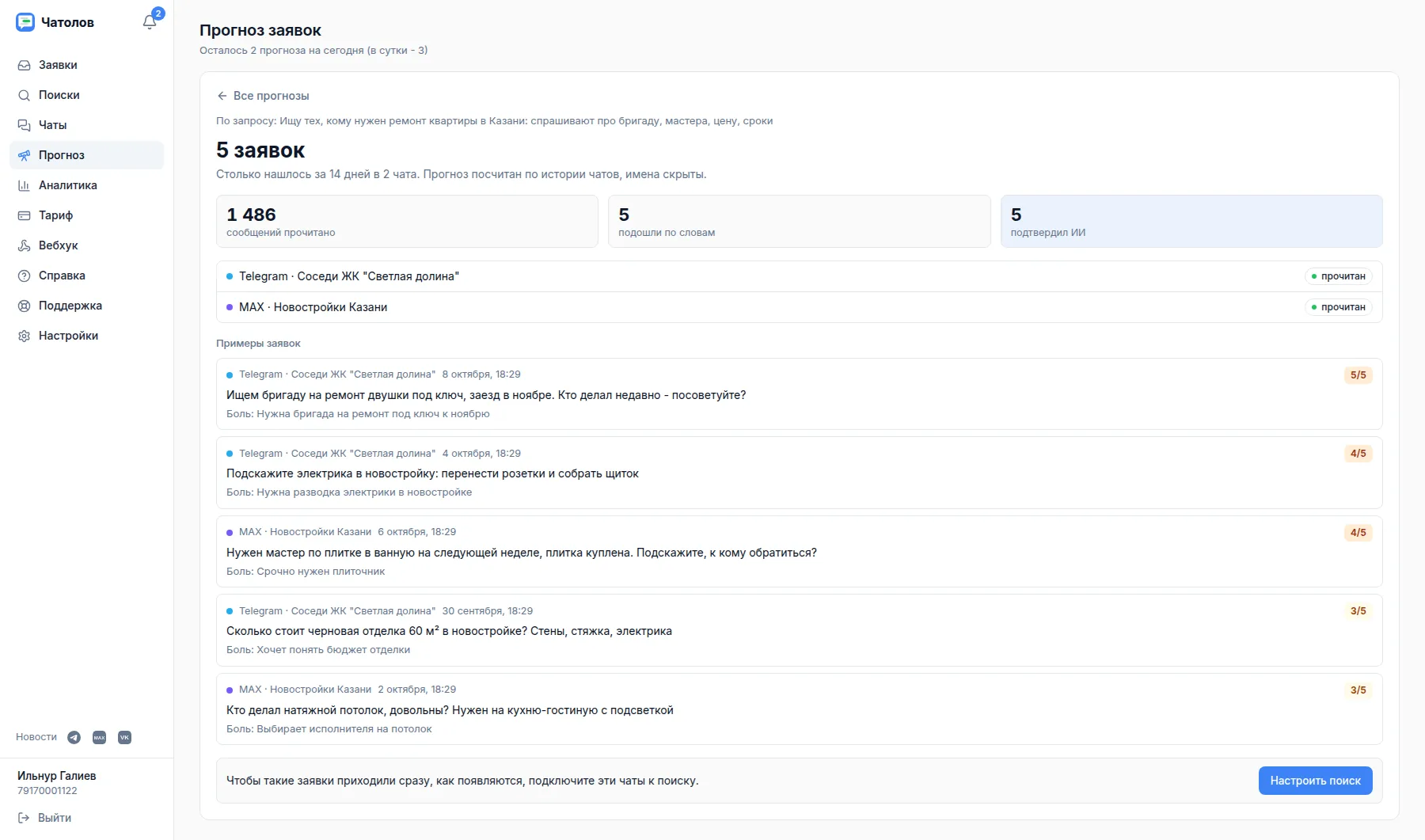Open the Вебхук page
The width and height of the screenshot is (1425, 840).
[86, 245]
